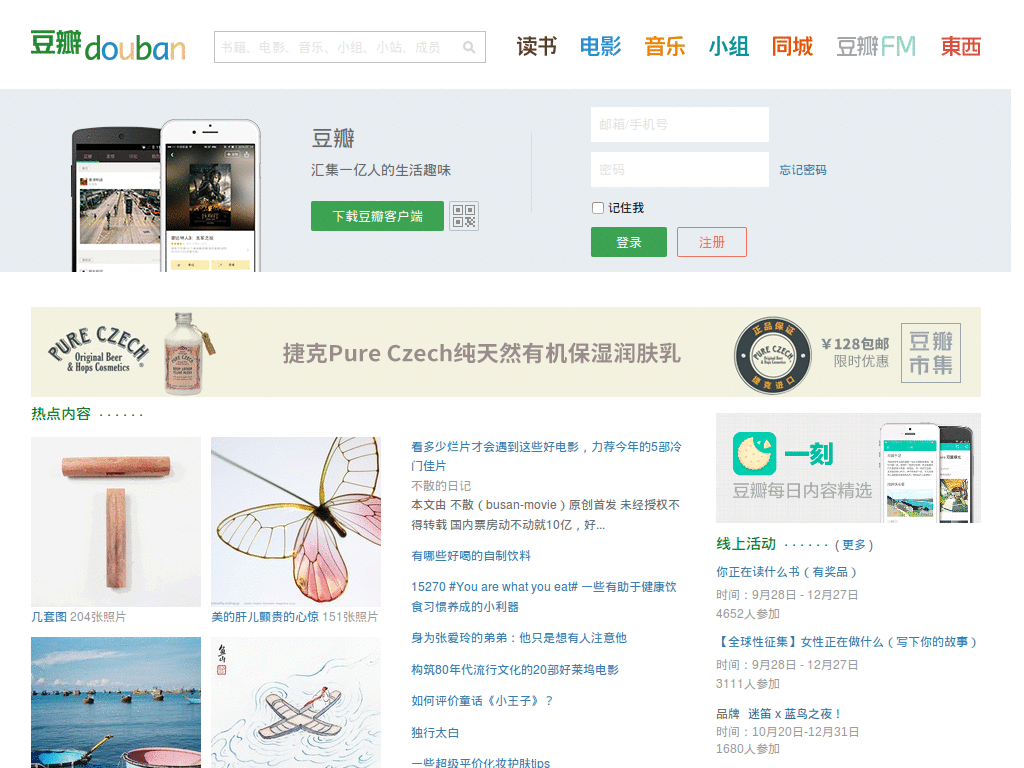This screenshot has width=1024, height=768.
Task: Click the 注册 register button
Action: 712,242
